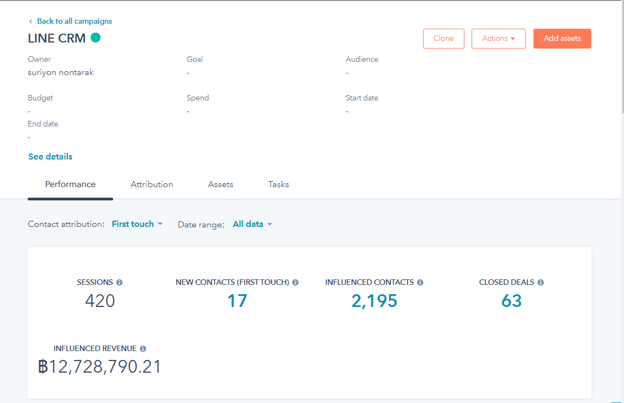The width and height of the screenshot is (624, 403).
Task: Click info icon beside Influenced Contacts
Action: coord(420,283)
